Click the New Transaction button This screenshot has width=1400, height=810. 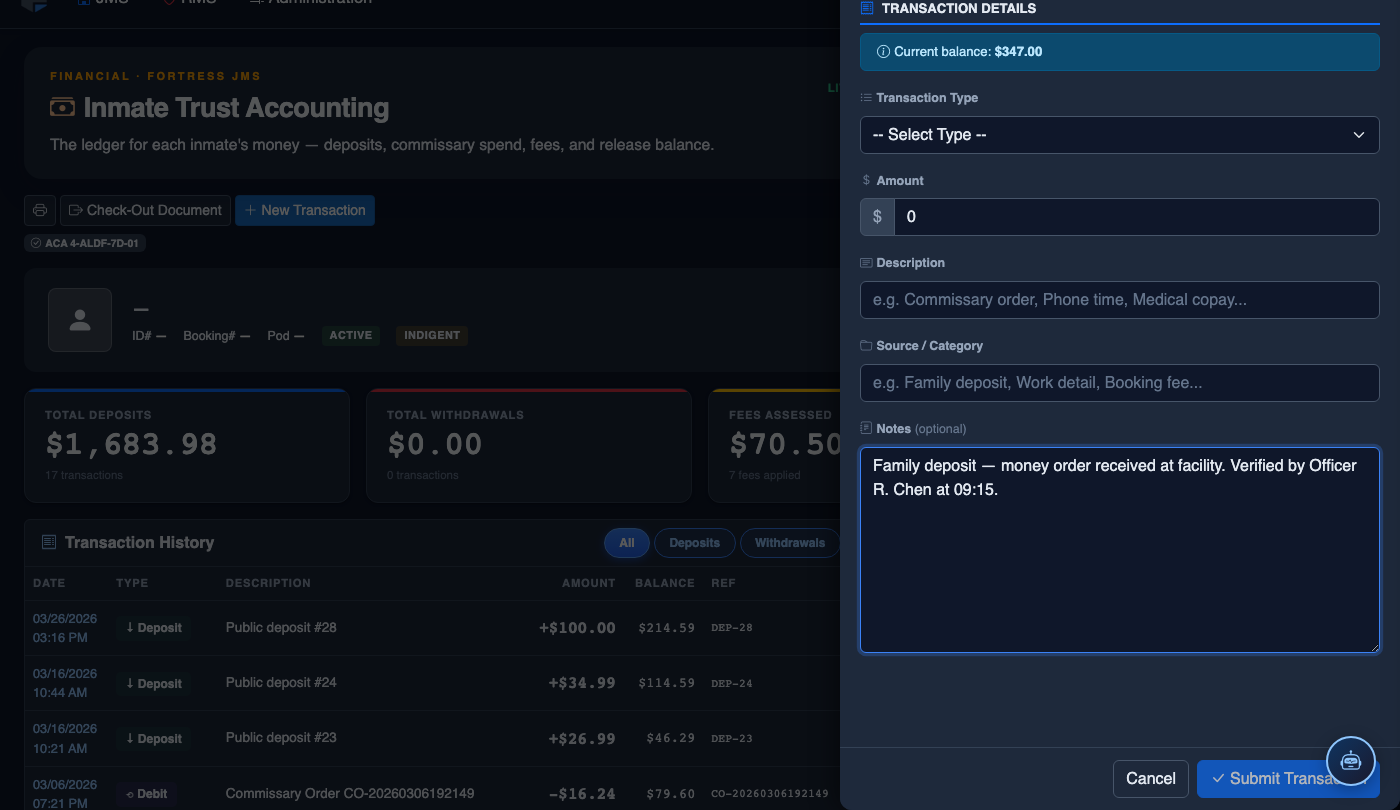tap(305, 210)
